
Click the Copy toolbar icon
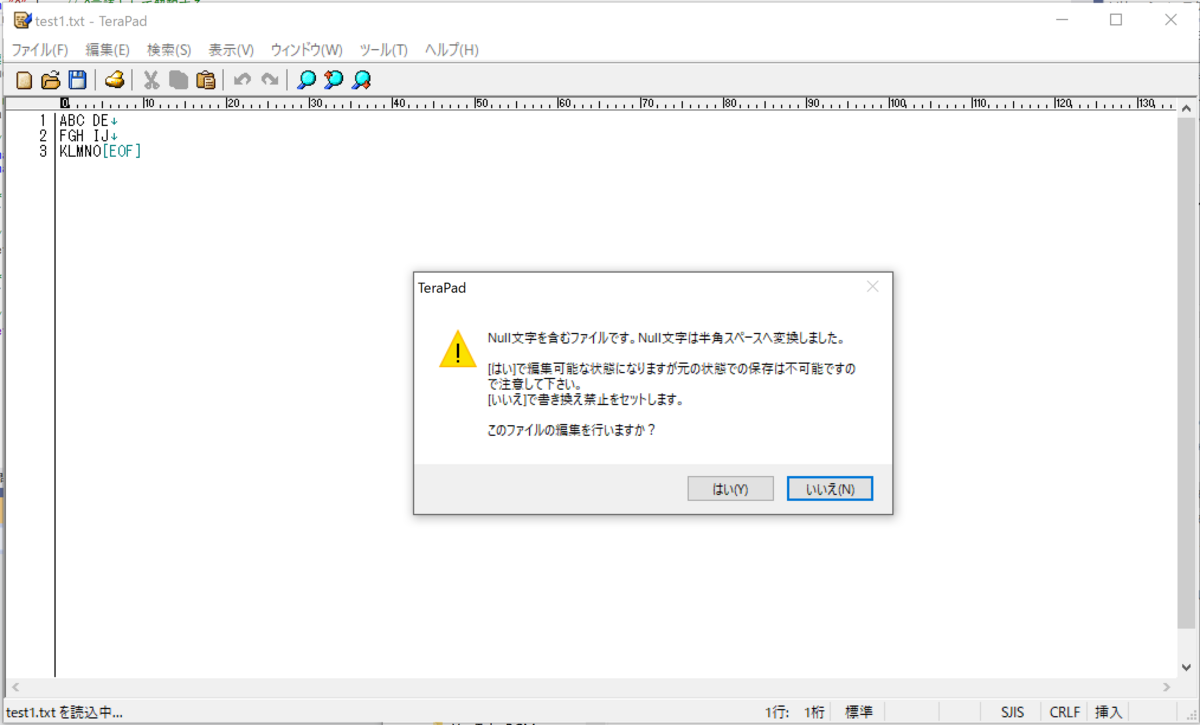(179, 80)
